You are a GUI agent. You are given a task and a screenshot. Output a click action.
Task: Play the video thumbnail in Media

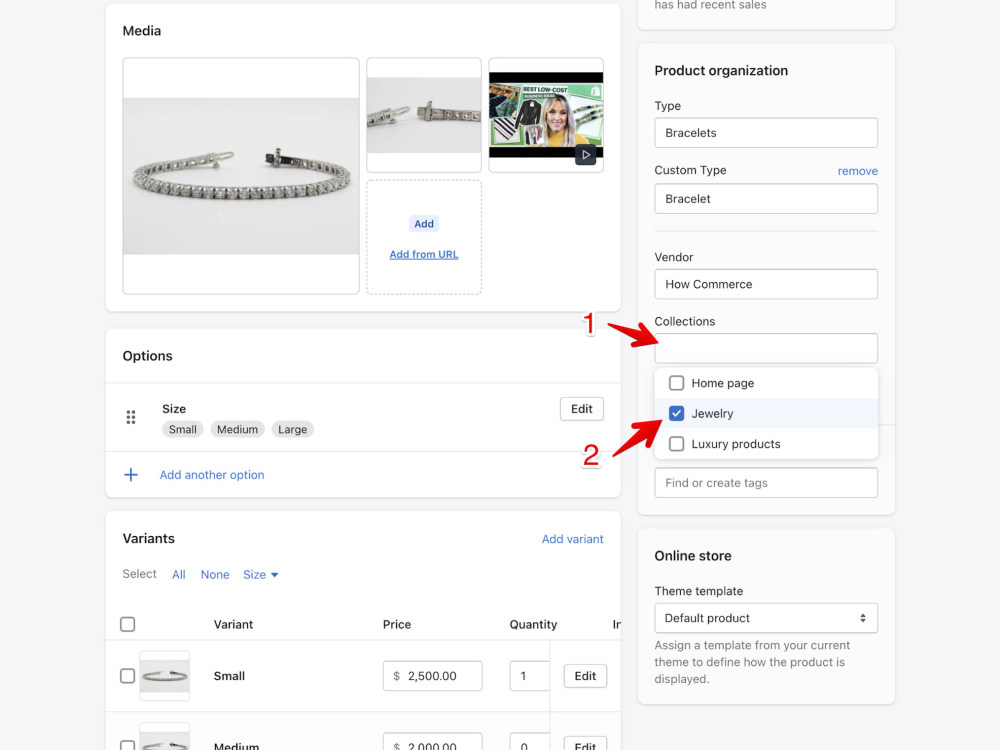point(585,154)
